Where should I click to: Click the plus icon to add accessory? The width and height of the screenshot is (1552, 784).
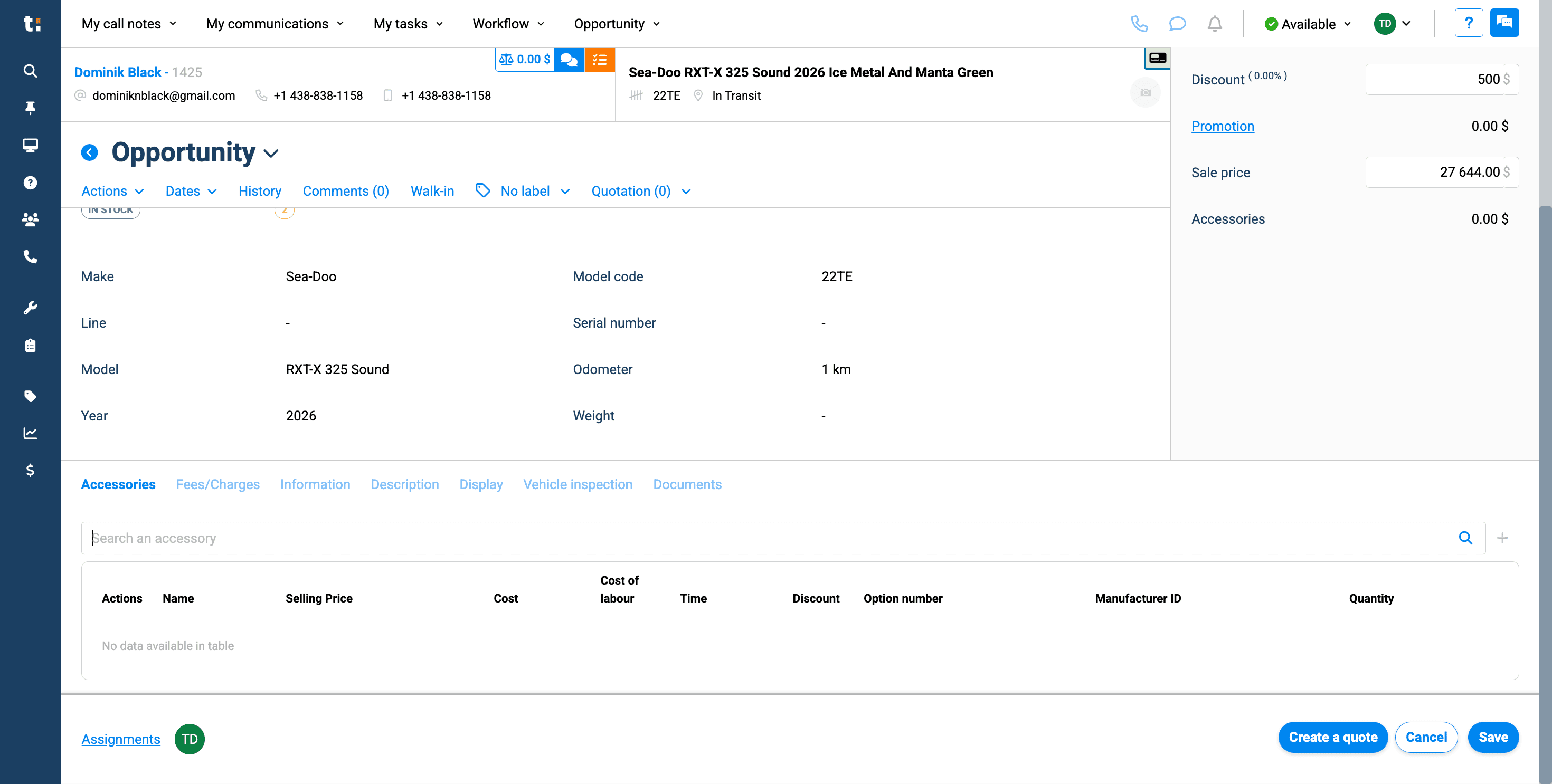(x=1502, y=538)
